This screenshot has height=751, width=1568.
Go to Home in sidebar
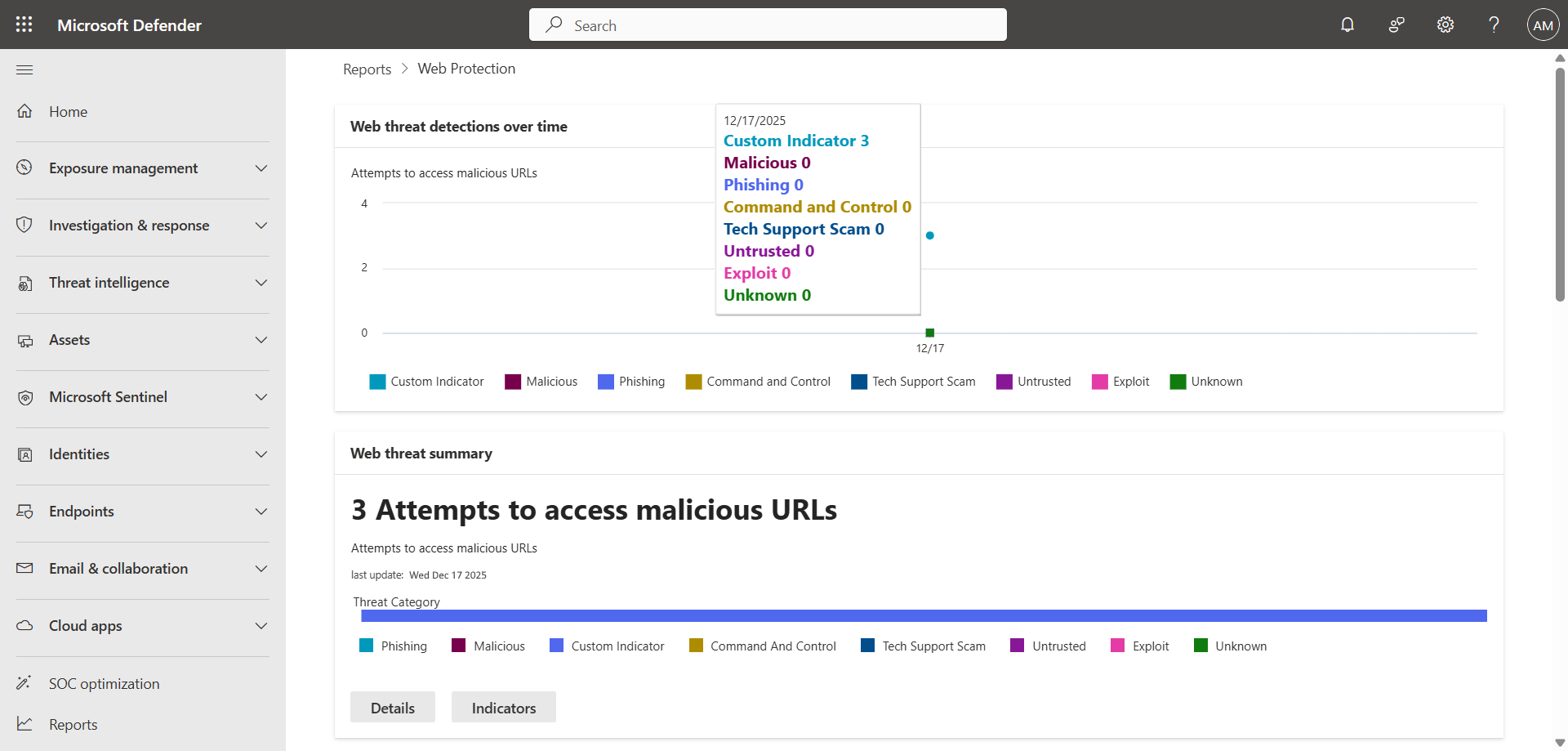(68, 112)
